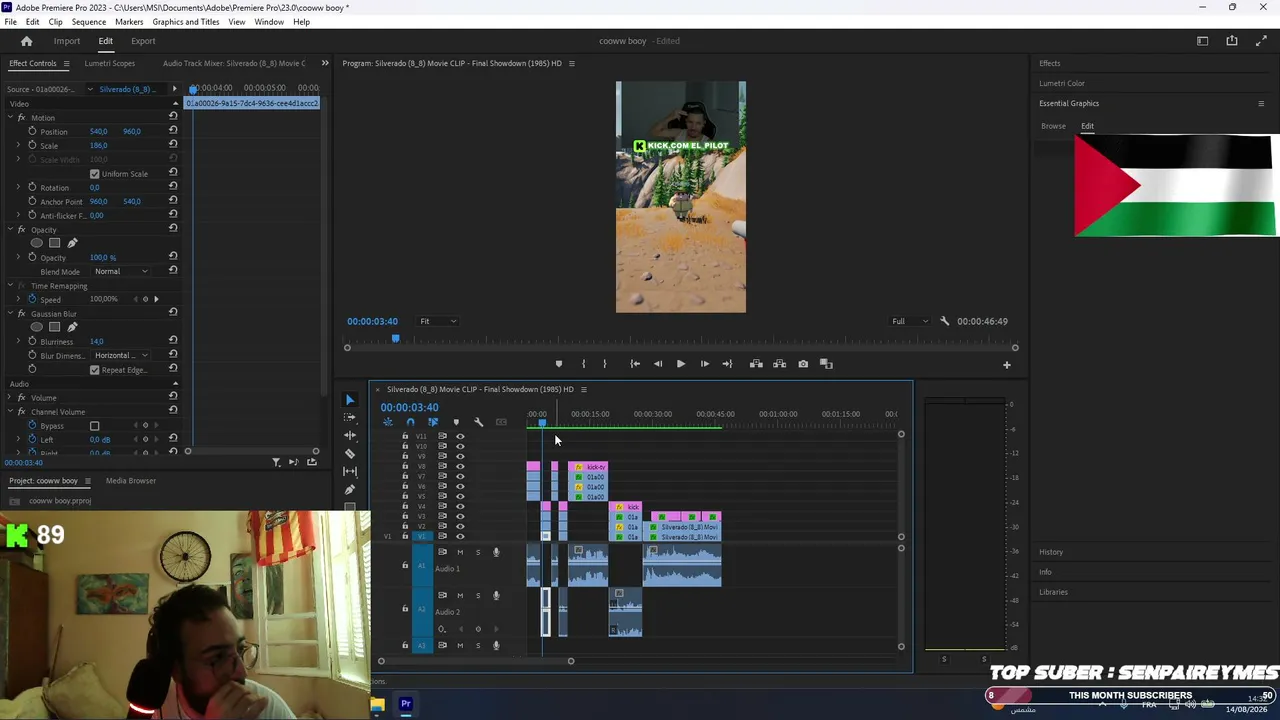Screen dimensions: 1280x720
Task: Collapse the Motion effect section
Action: 10,118
